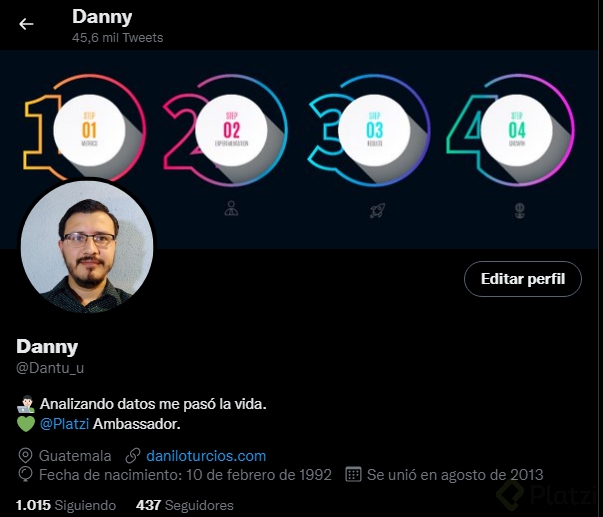Open Danny's profile photo
603x517 pixels.
pos(87,246)
